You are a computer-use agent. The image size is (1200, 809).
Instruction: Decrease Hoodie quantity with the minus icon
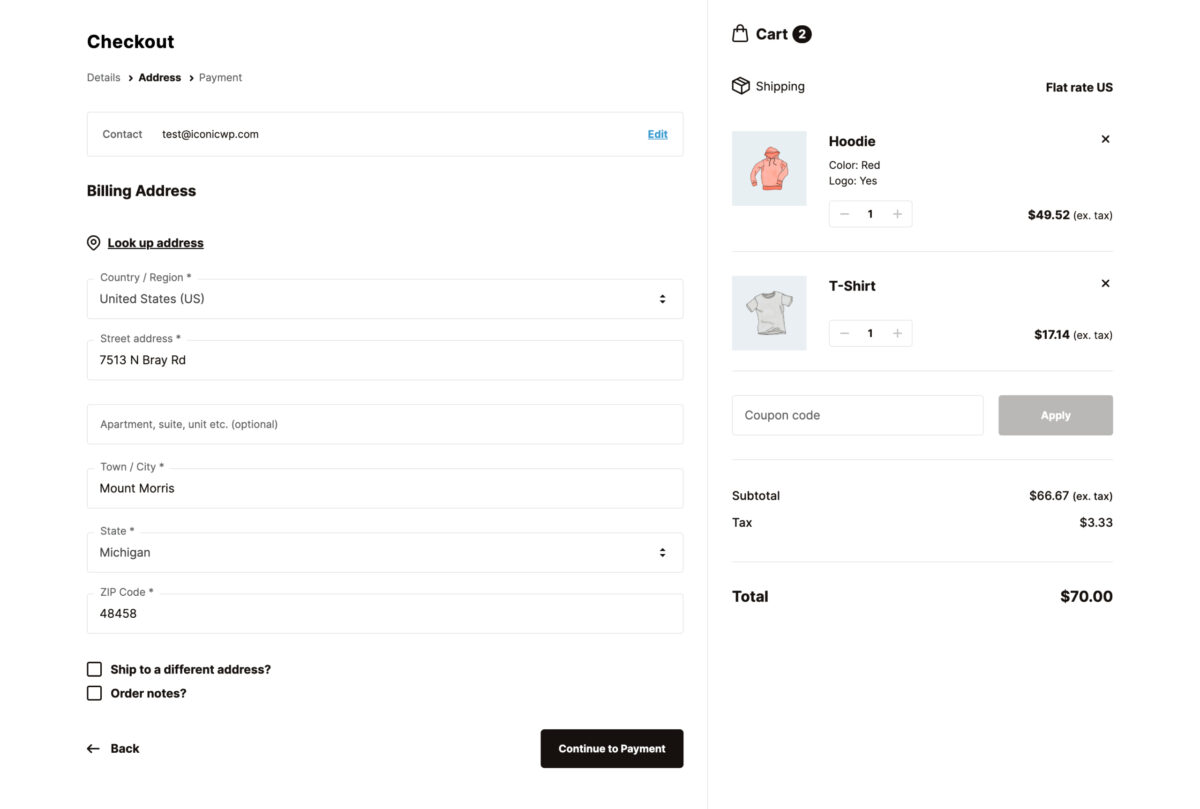pos(844,213)
